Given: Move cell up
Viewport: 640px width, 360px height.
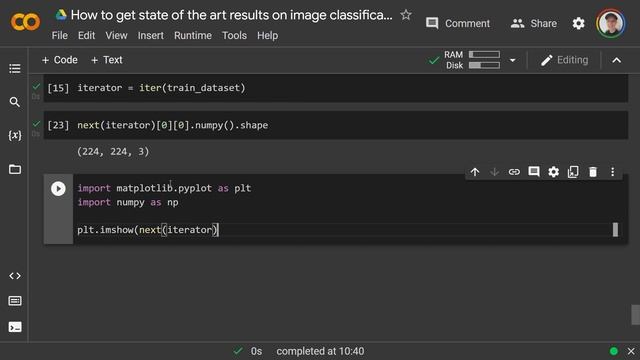Looking at the screenshot, I should [x=475, y=172].
